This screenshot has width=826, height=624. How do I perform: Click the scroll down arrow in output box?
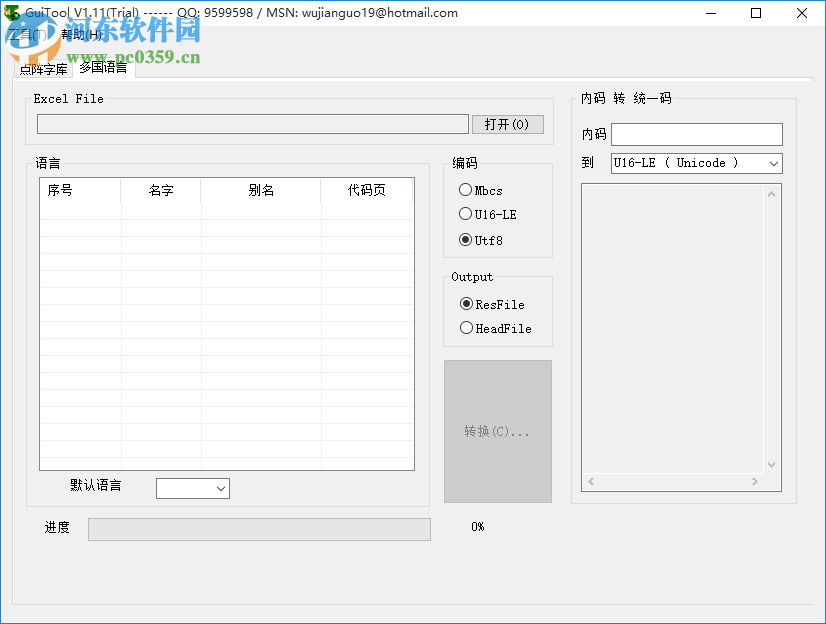pos(771,465)
